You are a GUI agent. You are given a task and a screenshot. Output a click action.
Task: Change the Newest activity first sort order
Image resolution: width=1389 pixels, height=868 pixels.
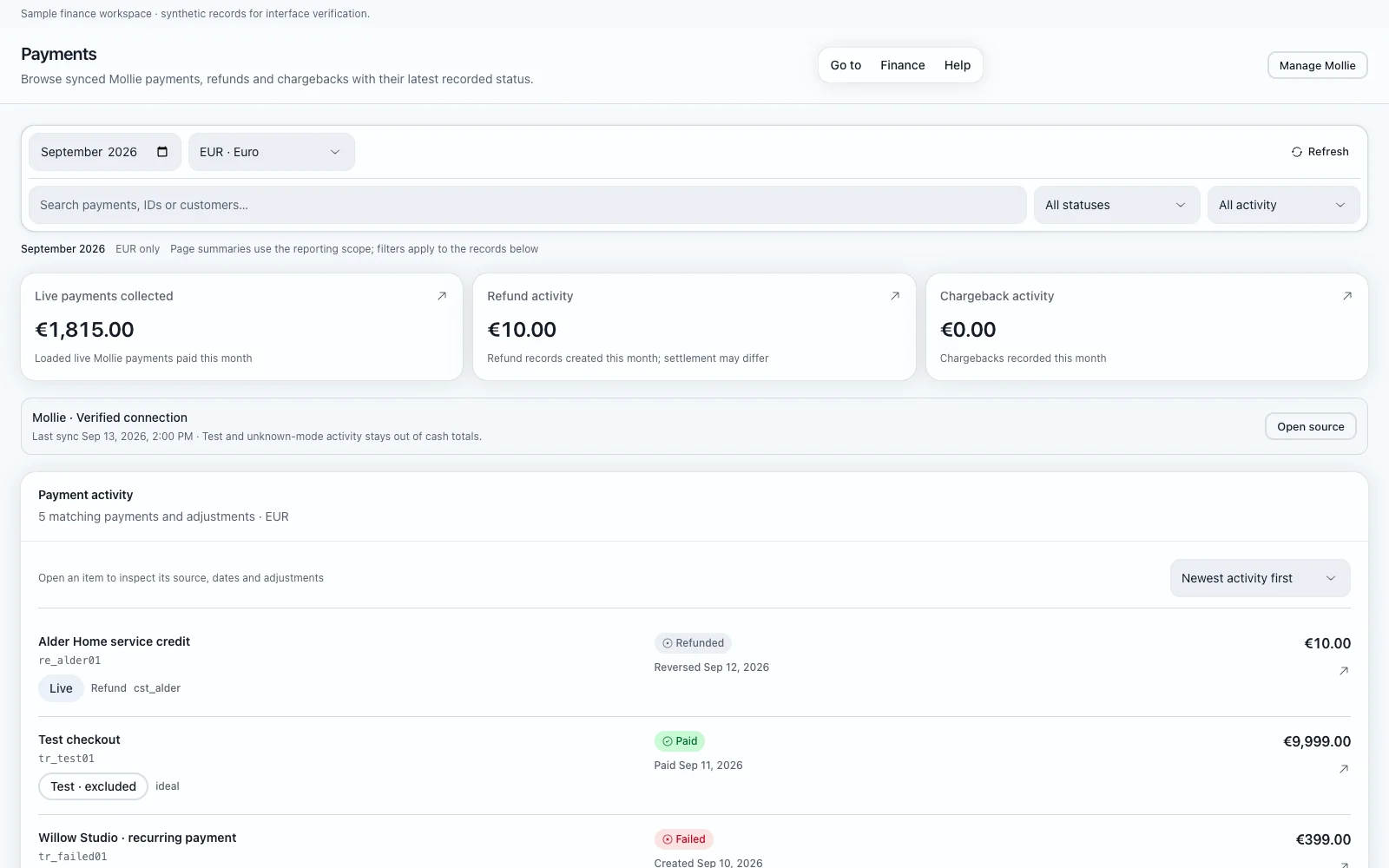pyautogui.click(x=1260, y=578)
